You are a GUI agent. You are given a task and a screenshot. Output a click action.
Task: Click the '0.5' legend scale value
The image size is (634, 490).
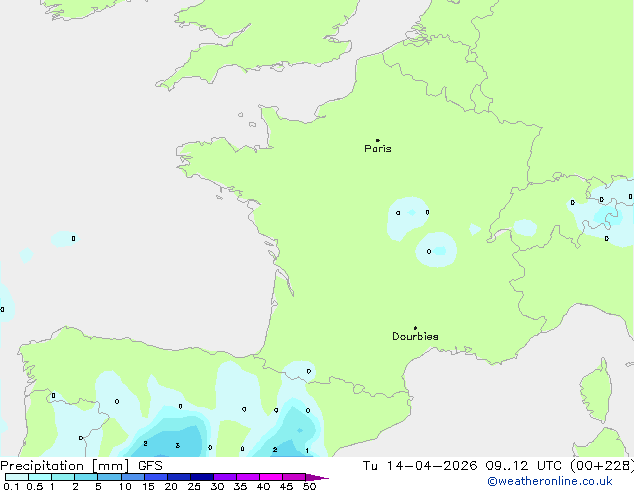35,486
